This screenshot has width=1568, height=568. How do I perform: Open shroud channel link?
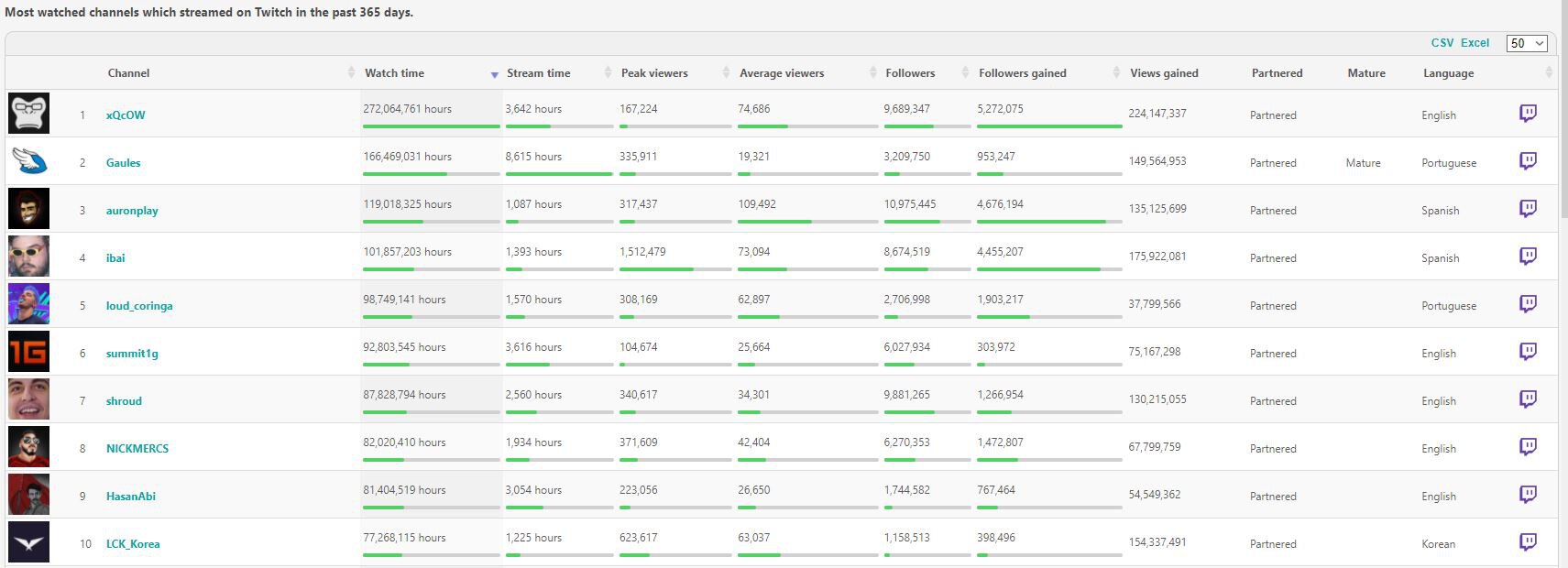click(124, 401)
